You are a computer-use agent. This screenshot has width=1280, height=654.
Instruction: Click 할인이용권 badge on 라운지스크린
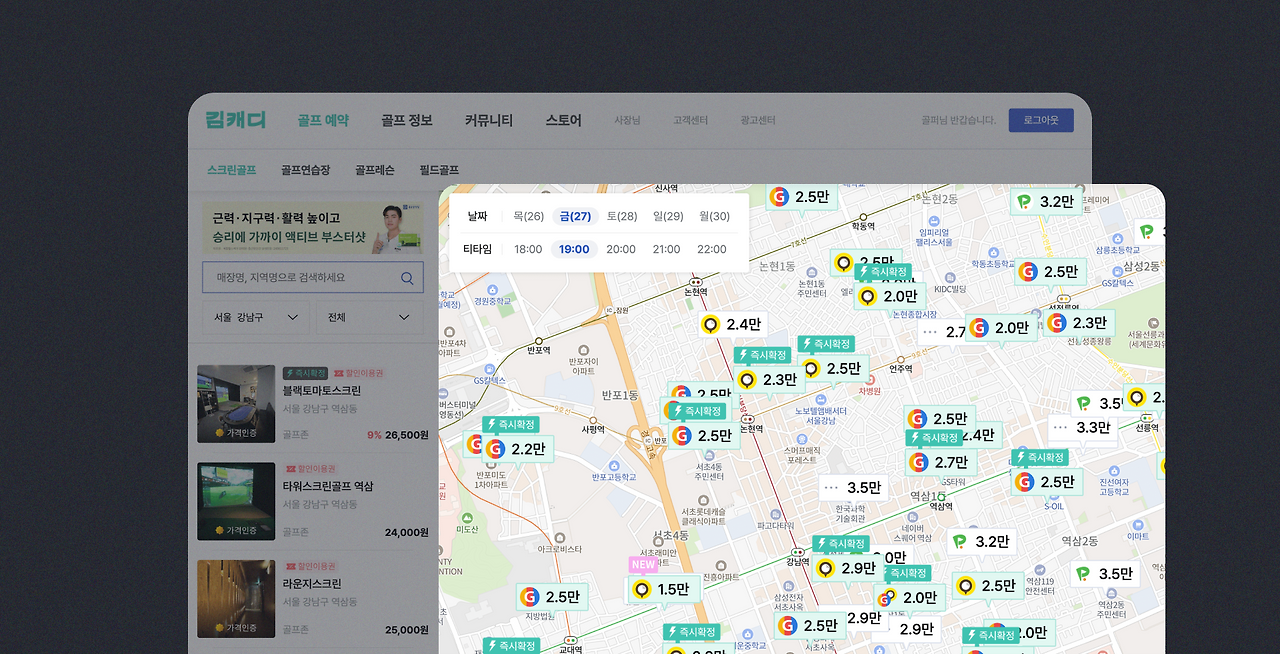(x=310, y=566)
